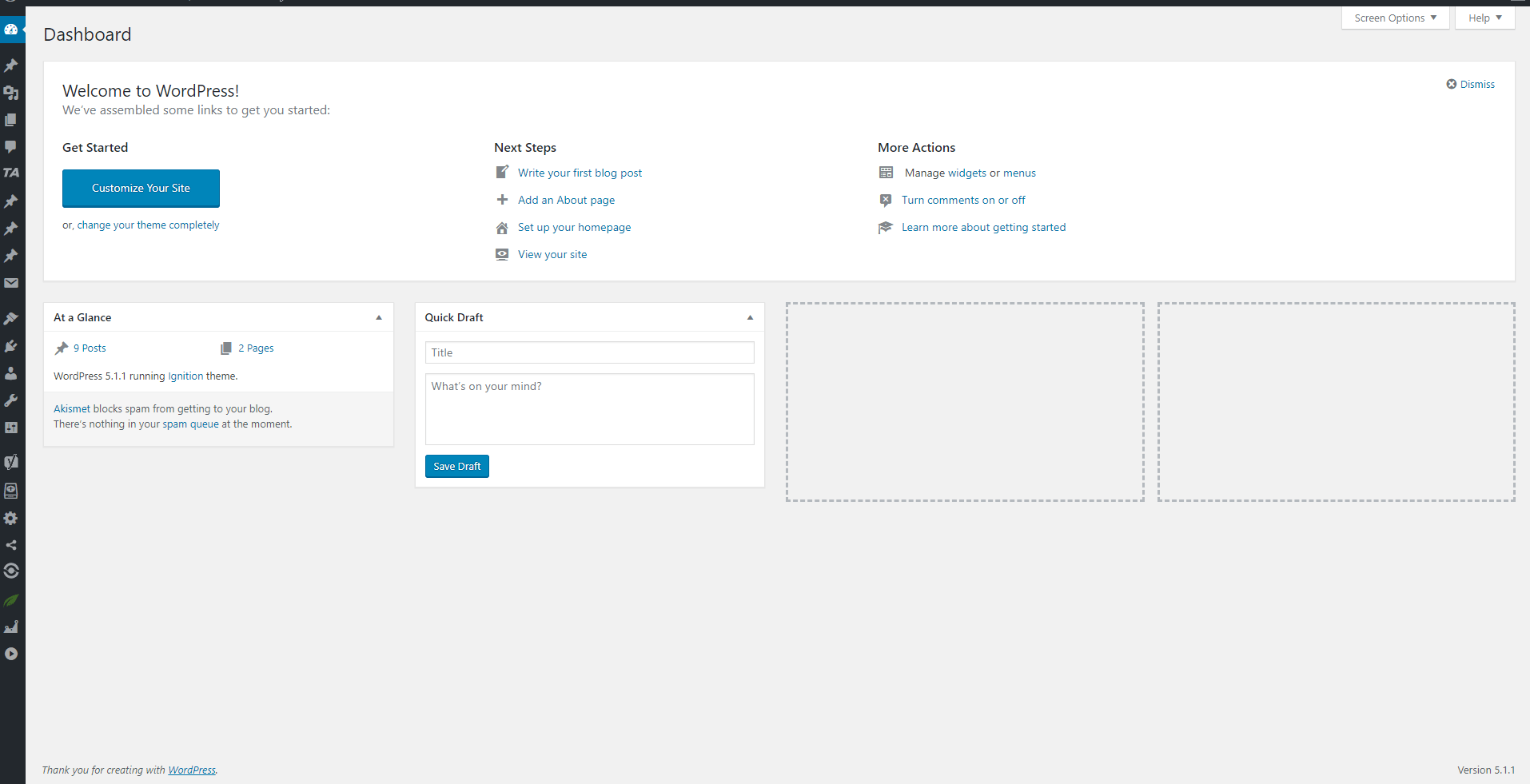Follow the WordPress footer link
Image resolution: width=1530 pixels, height=784 pixels.
click(x=192, y=770)
